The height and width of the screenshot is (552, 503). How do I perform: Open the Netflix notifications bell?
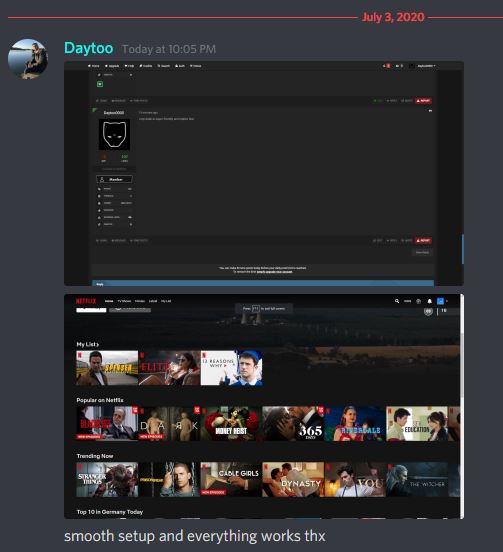tap(429, 301)
